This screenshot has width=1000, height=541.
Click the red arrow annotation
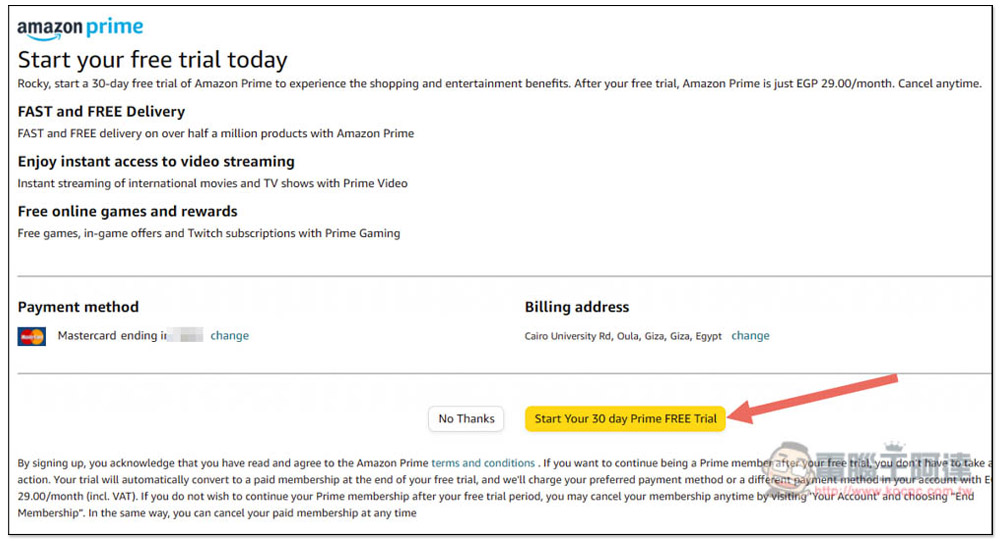(x=812, y=399)
